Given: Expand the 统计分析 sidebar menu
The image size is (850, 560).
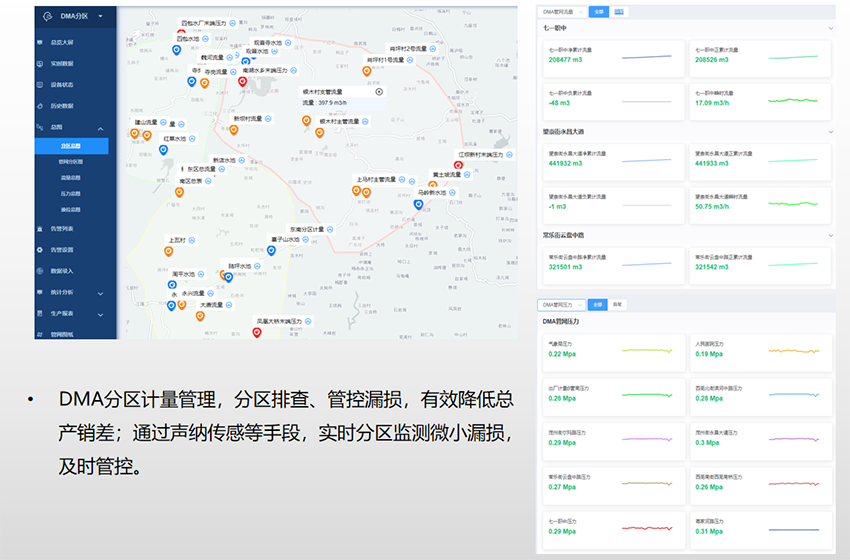Looking at the screenshot, I should (x=100, y=293).
